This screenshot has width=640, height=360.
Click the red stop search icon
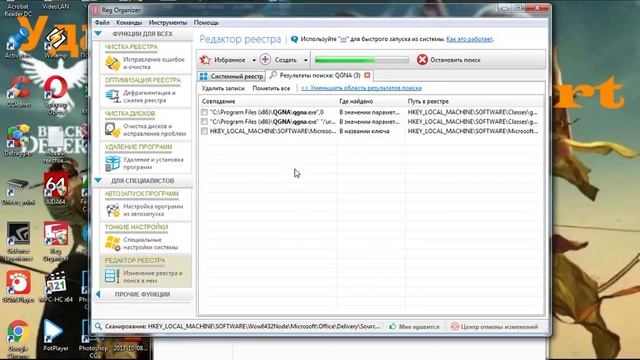coord(422,60)
